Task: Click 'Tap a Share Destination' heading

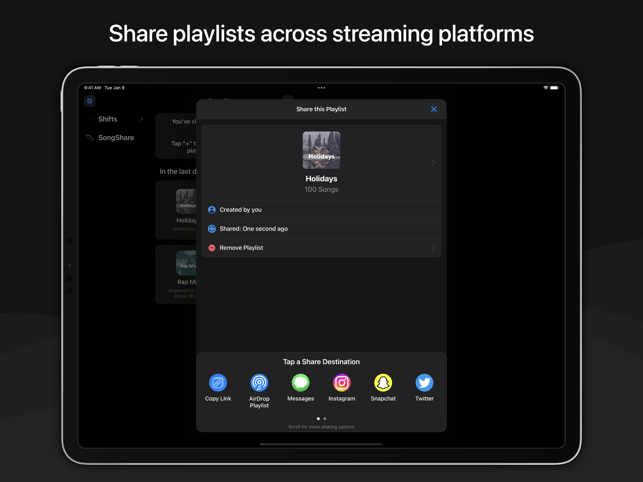Action: coord(322,362)
